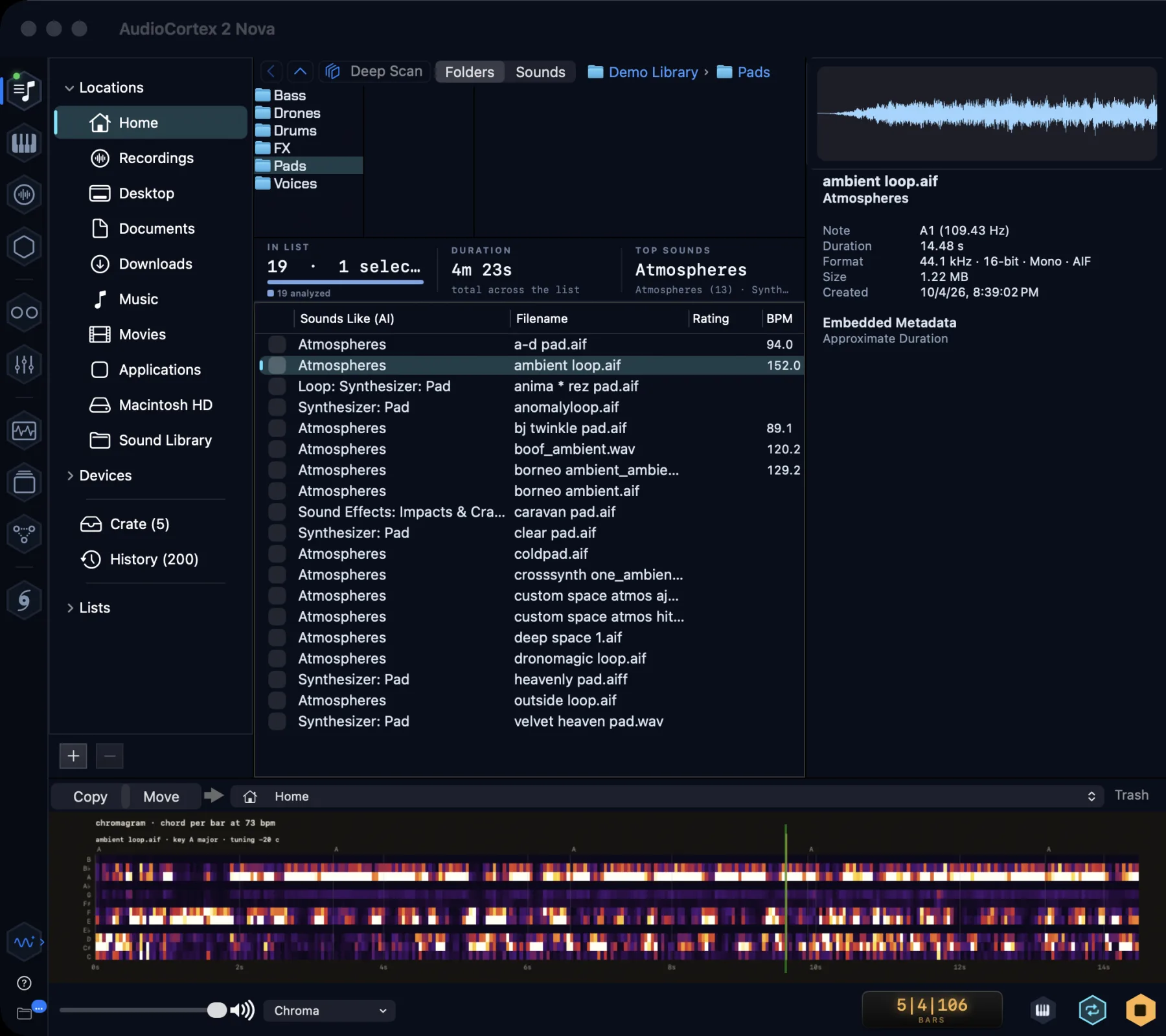Toggle the checkbox for heavenly pad.aiff
1166x1036 pixels.
tap(277, 679)
